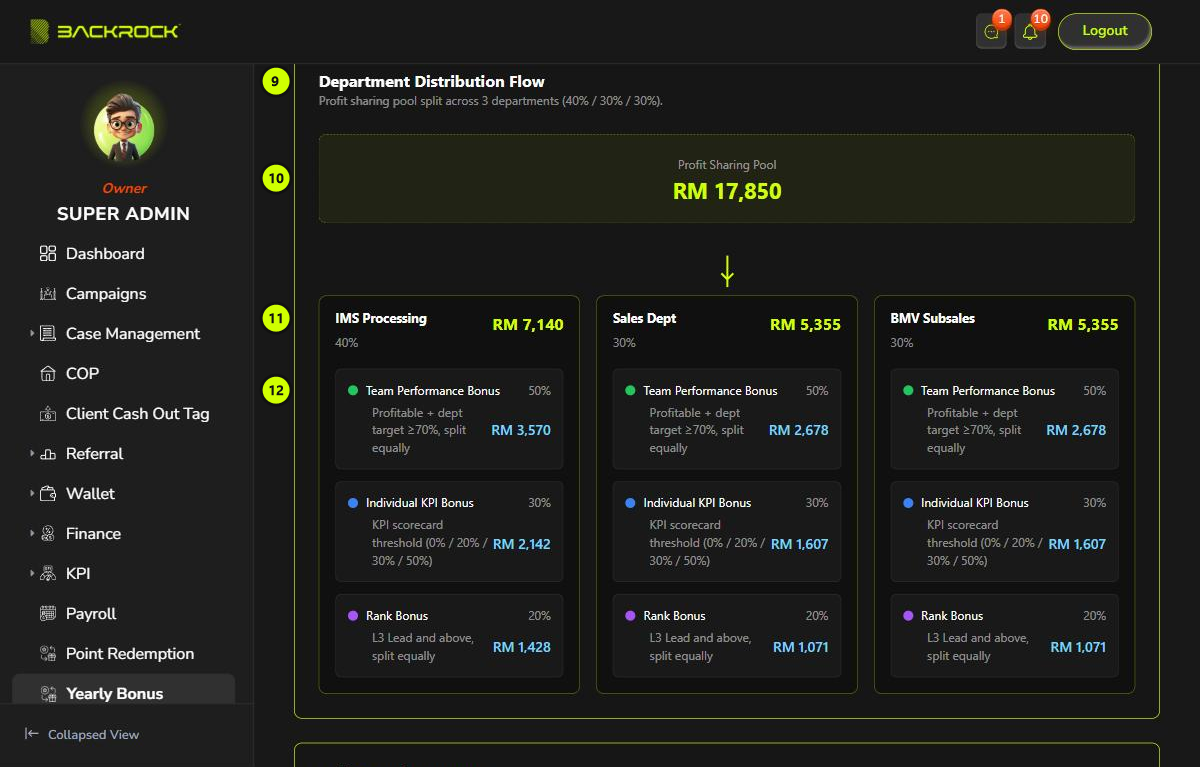The height and width of the screenshot is (767, 1200).
Task: Click the SUPER ADMIN name text
Action: click(x=123, y=214)
